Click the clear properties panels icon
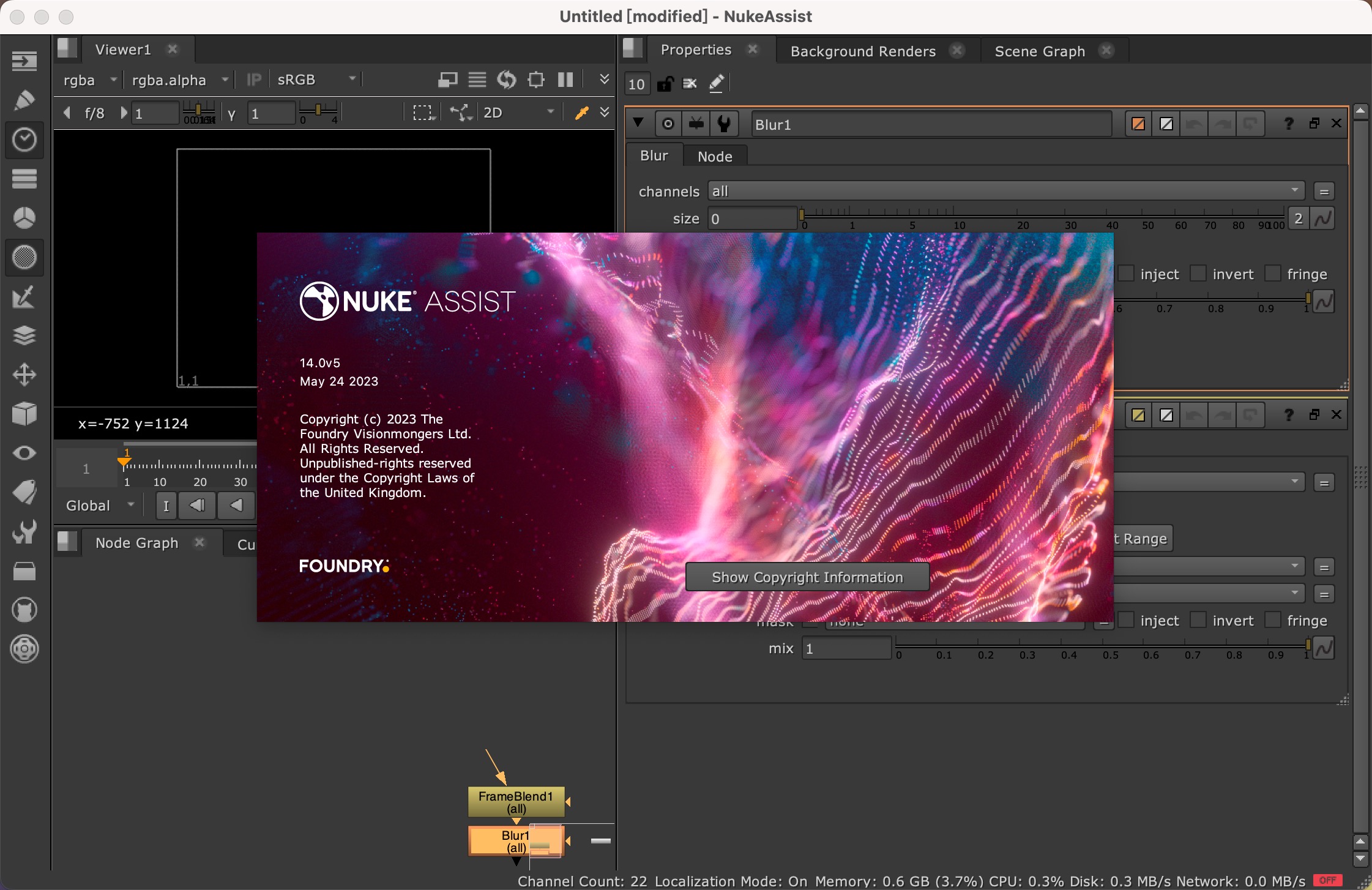The image size is (1372, 890). (690, 83)
